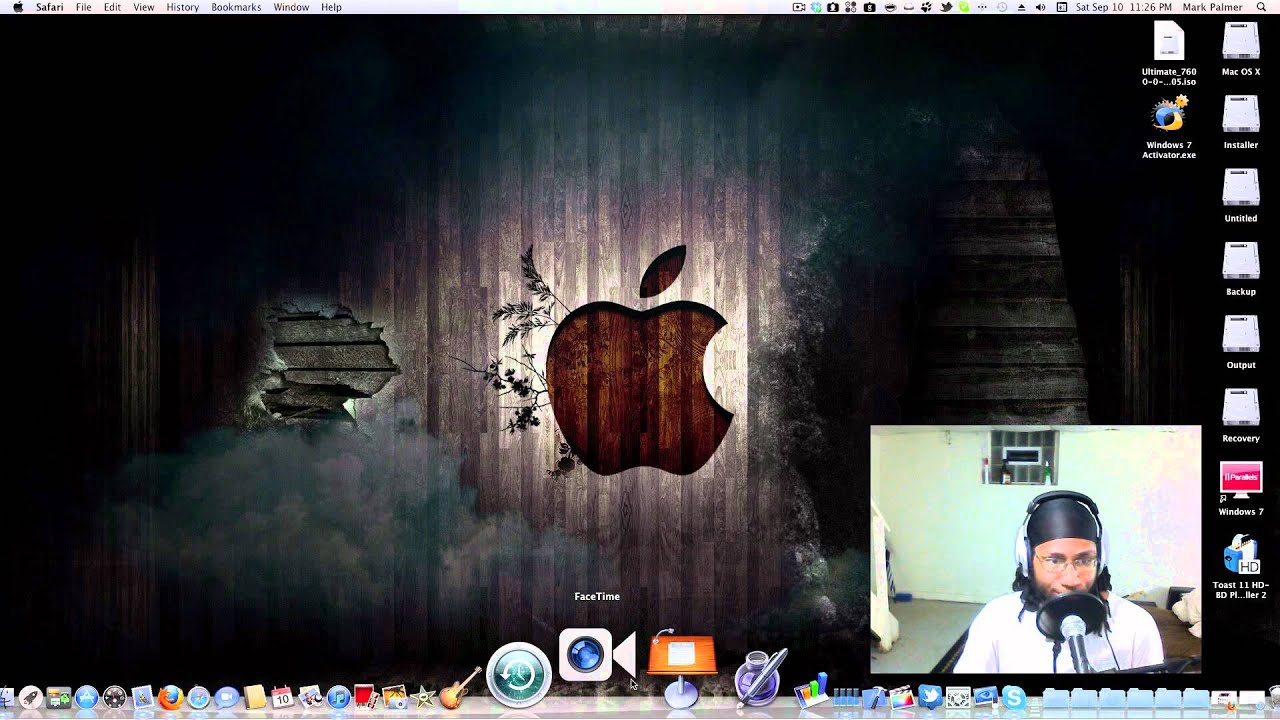Select the Backup drive icon

(1241, 268)
